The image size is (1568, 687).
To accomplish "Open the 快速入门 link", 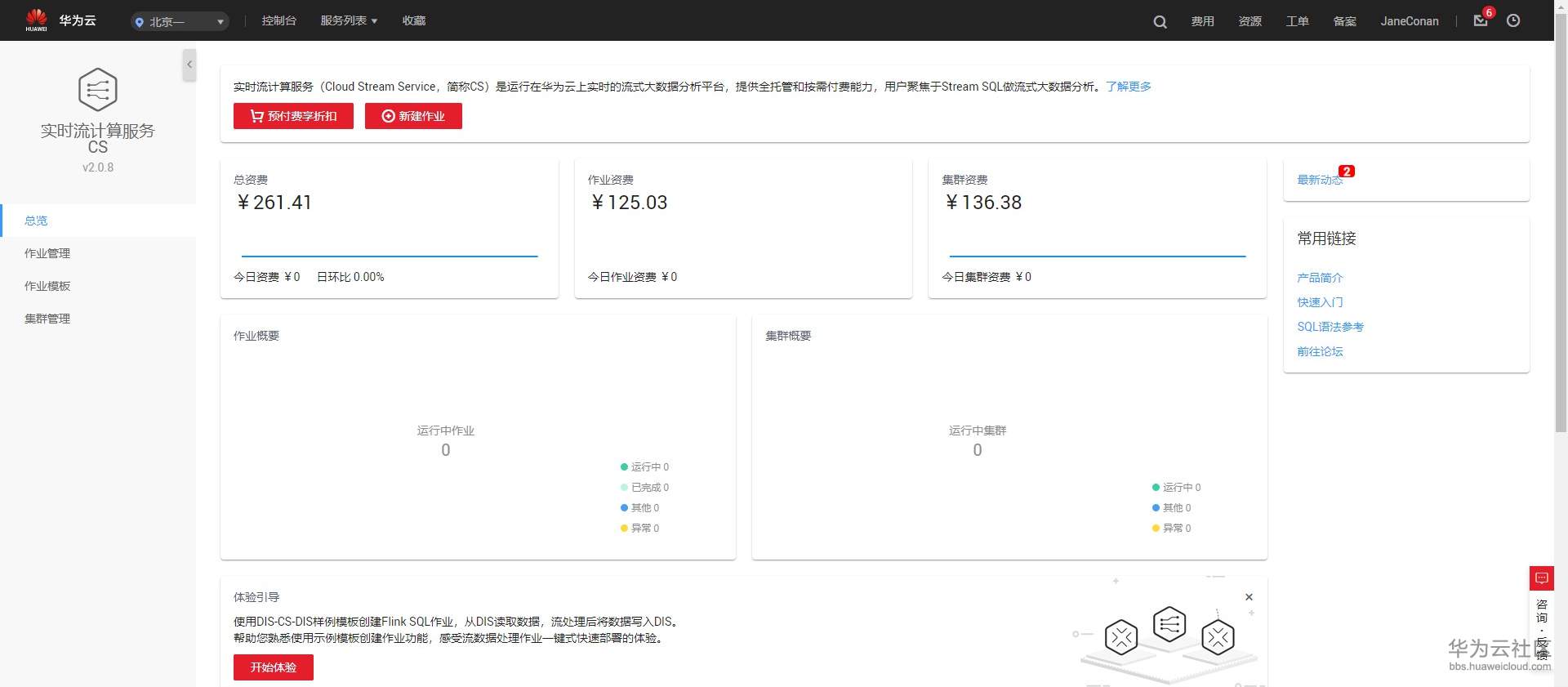I will 1320,302.
